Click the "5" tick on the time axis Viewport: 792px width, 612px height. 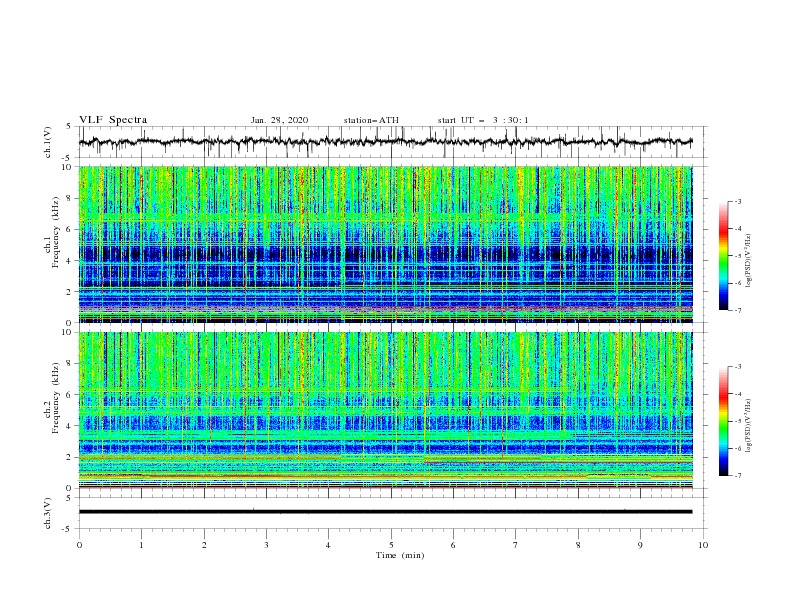click(391, 545)
